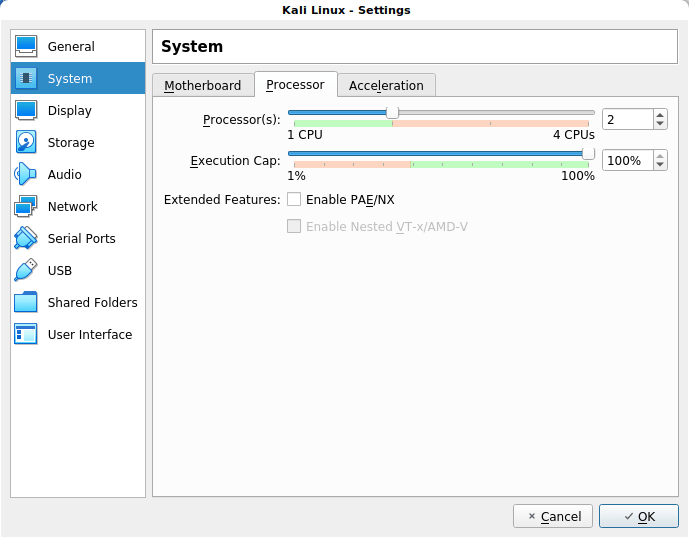Viewport: 689px width, 538px height.
Task: Switch to the Motherboard tab
Action: tap(203, 85)
